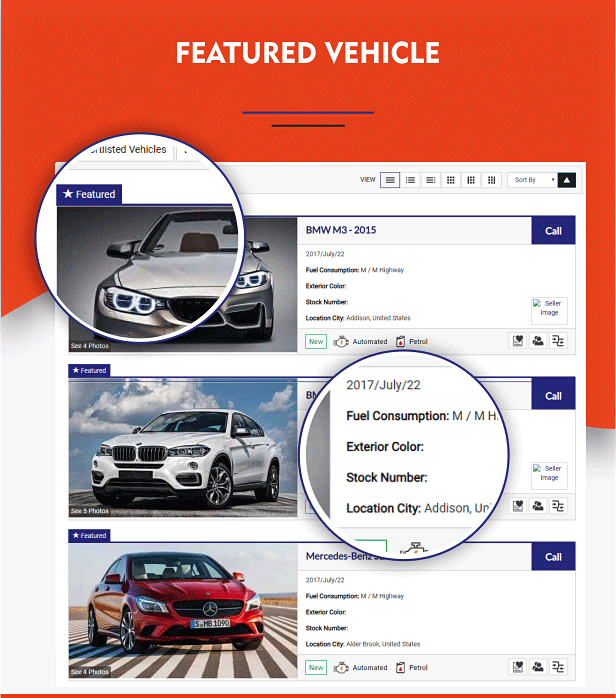
Task: Open the red Mercedes-Benz photo thumbnail
Action: click(x=182, y=610)
